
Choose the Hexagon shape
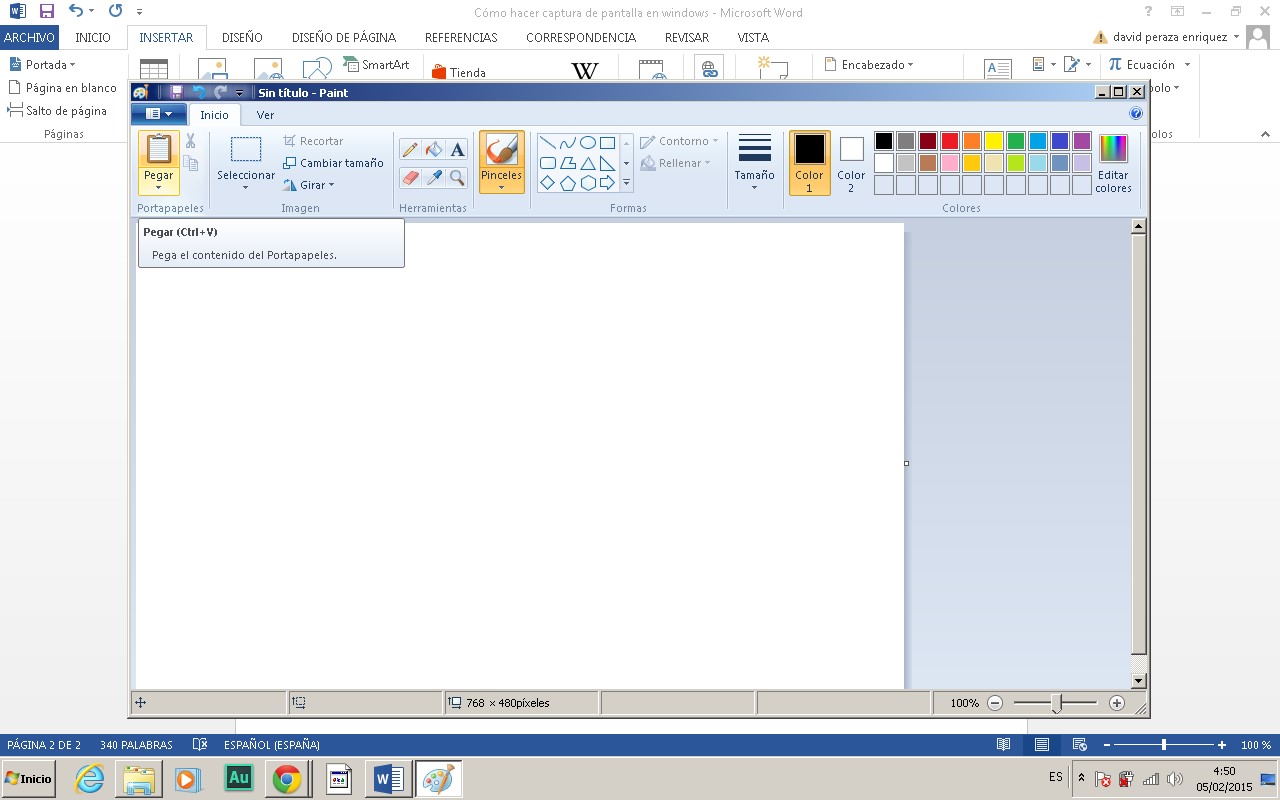(588, 183)
